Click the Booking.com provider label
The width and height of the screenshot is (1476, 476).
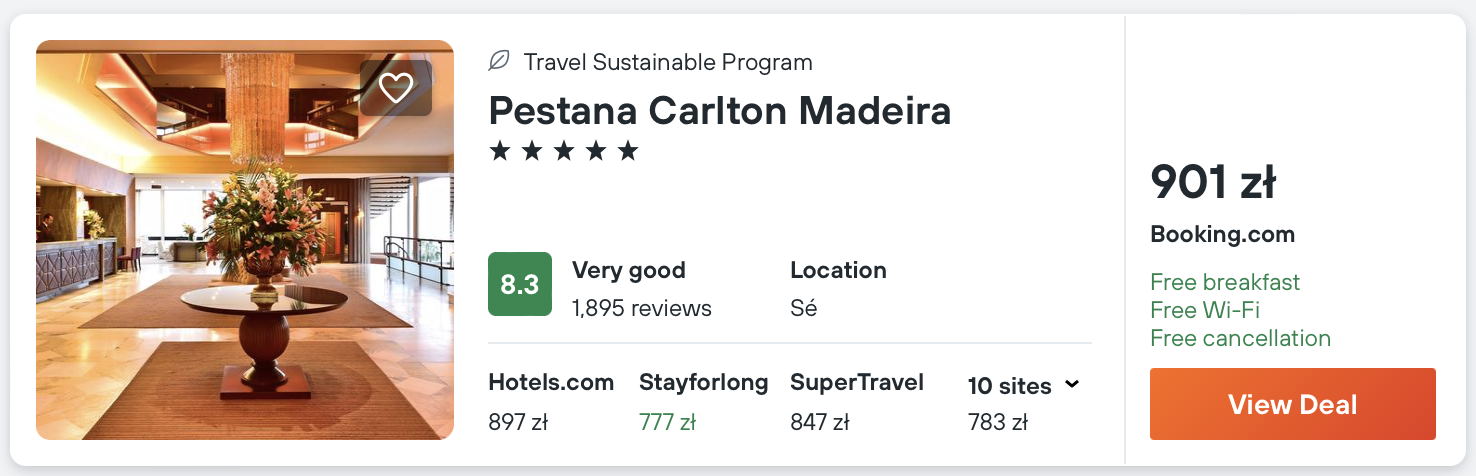tap(1222, 235)
